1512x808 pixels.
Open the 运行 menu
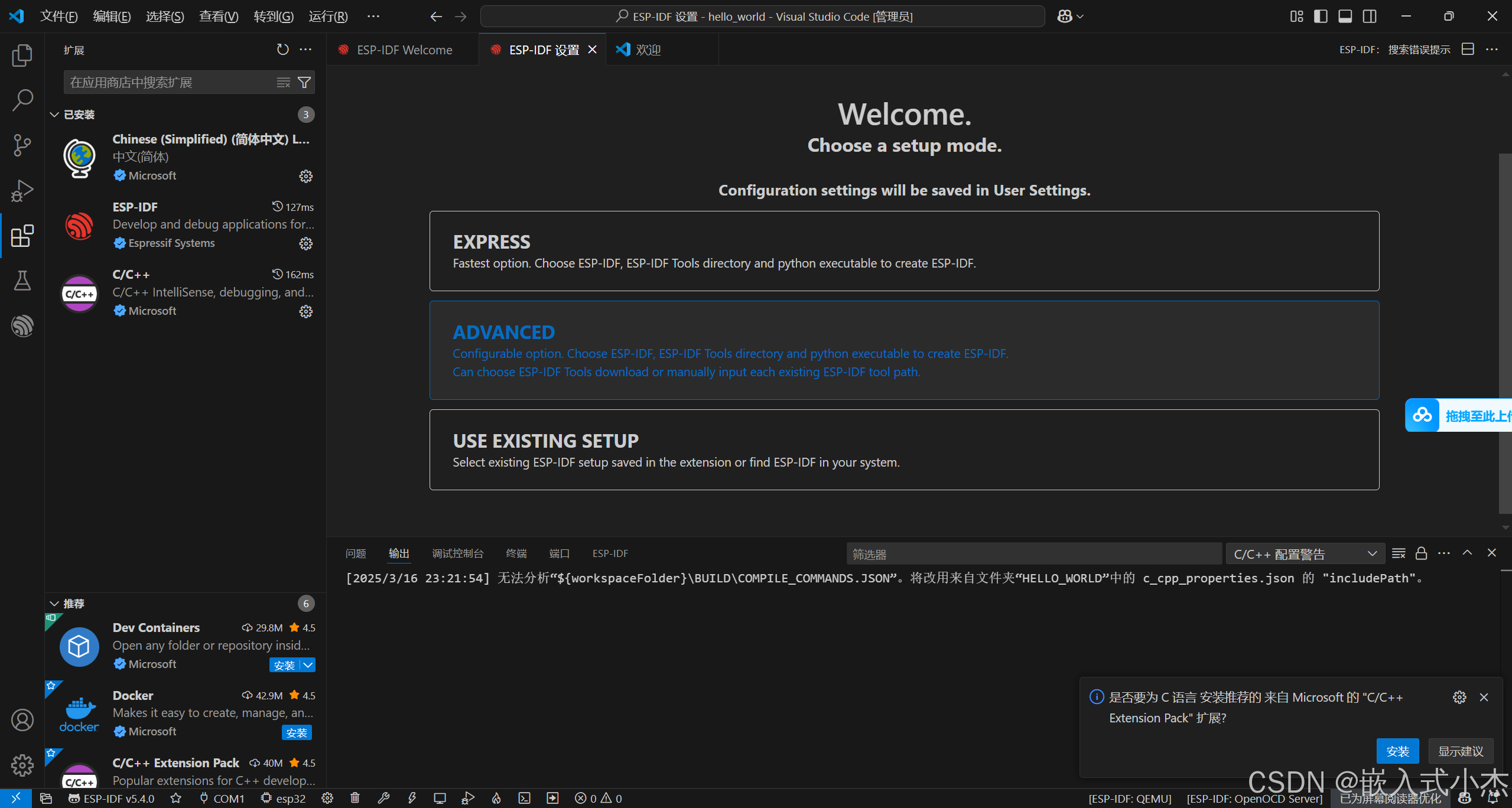(327, 16)
